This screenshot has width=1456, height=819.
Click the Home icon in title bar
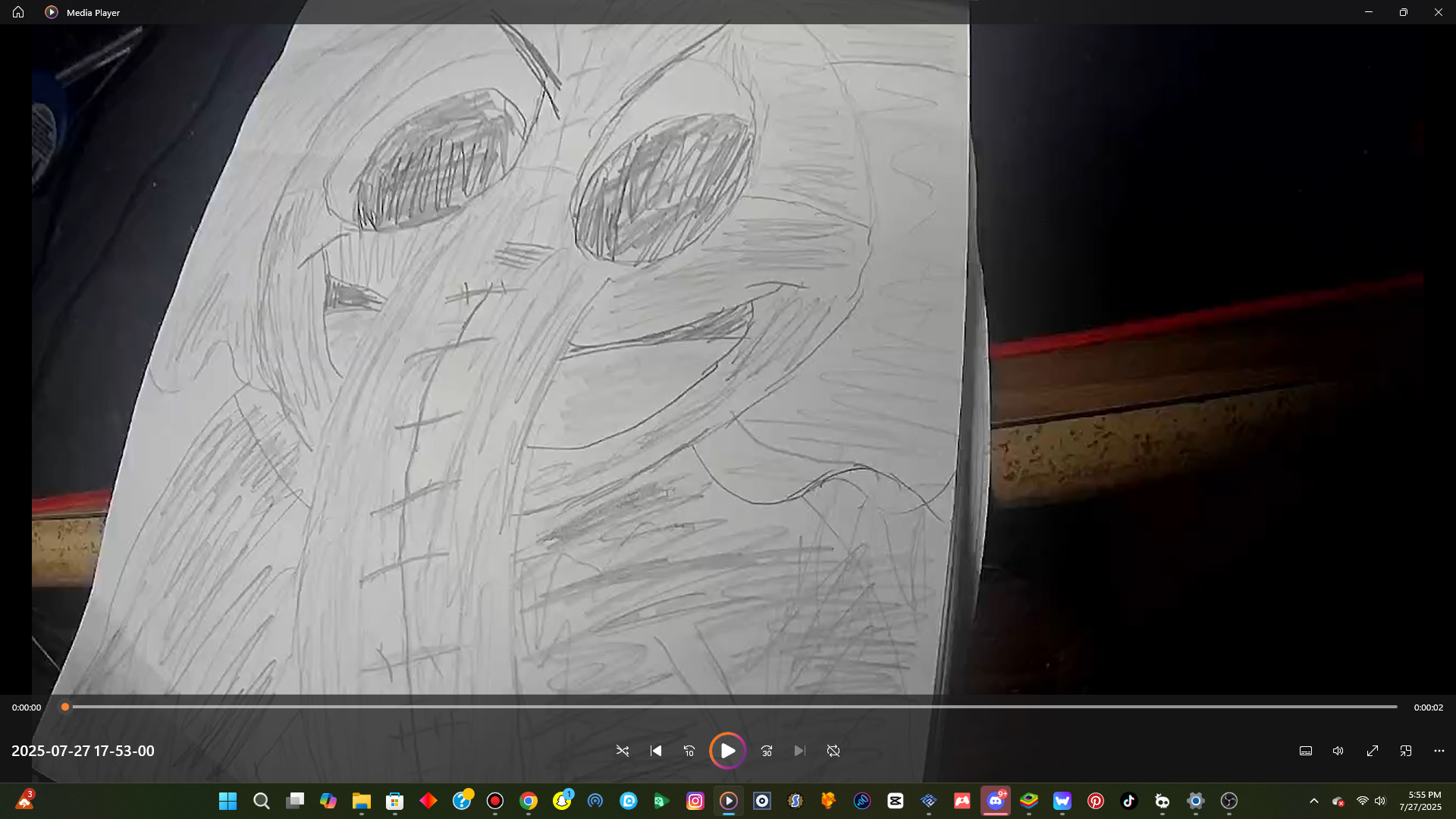tap(18, 12)
